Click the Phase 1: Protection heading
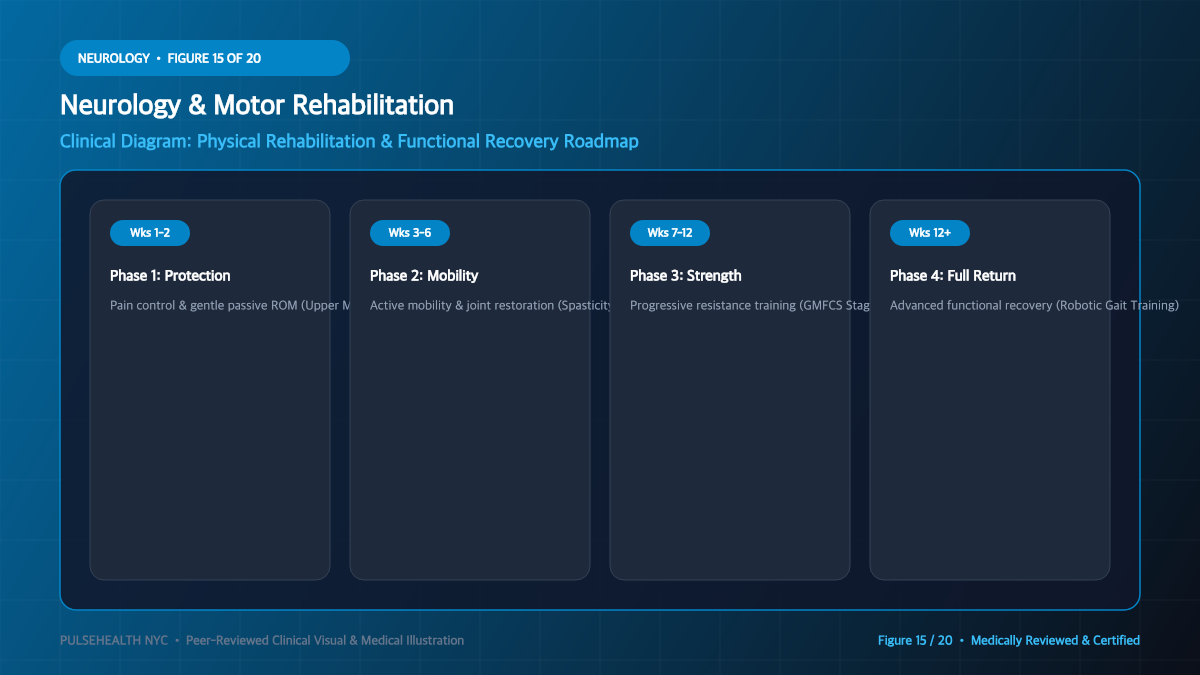The height and width of the screenshot is (675, 1200). 170,276
